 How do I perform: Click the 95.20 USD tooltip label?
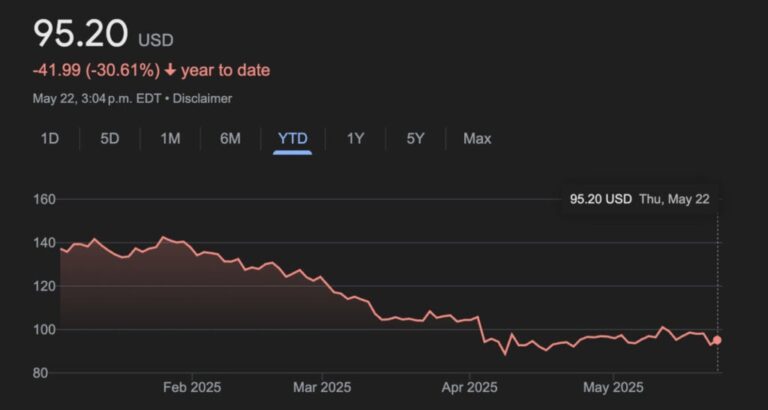[x=600, y=199]
